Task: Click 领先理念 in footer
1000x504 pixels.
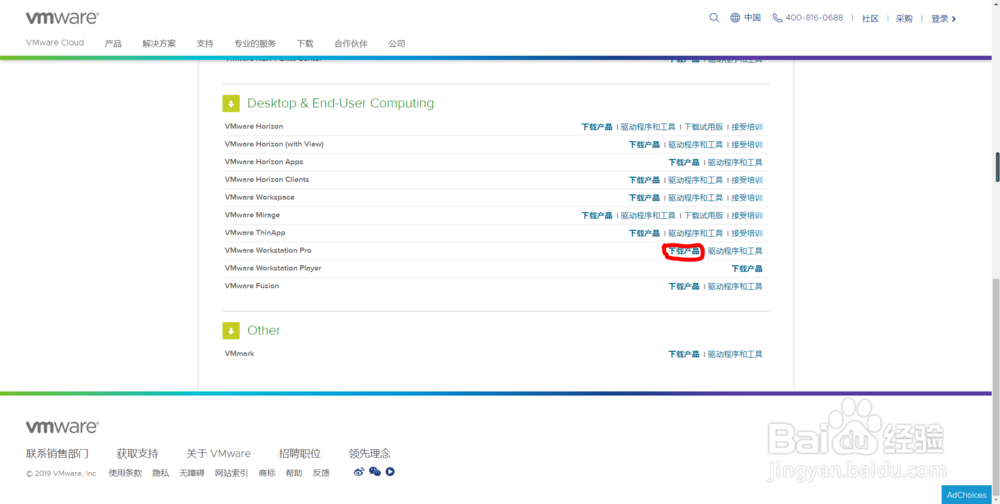Action: (x=370, y=454)
